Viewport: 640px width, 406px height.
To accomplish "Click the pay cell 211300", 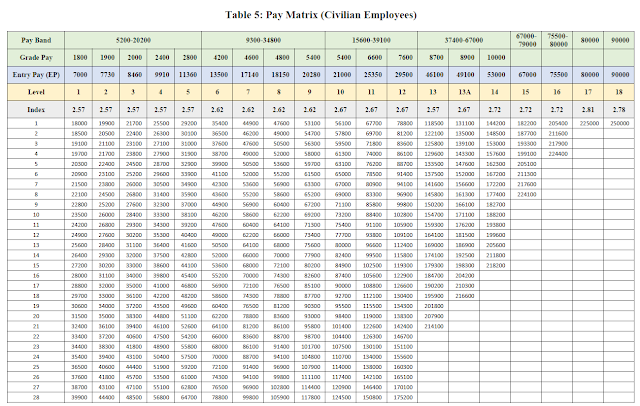I will 527,174.
